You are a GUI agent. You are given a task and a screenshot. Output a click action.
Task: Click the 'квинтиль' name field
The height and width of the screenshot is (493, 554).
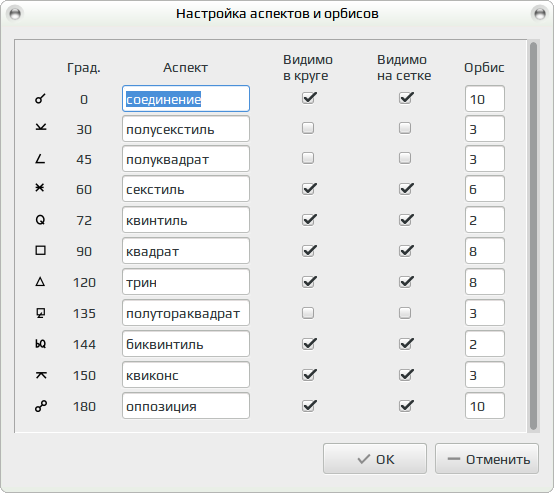tap(186, 220)
